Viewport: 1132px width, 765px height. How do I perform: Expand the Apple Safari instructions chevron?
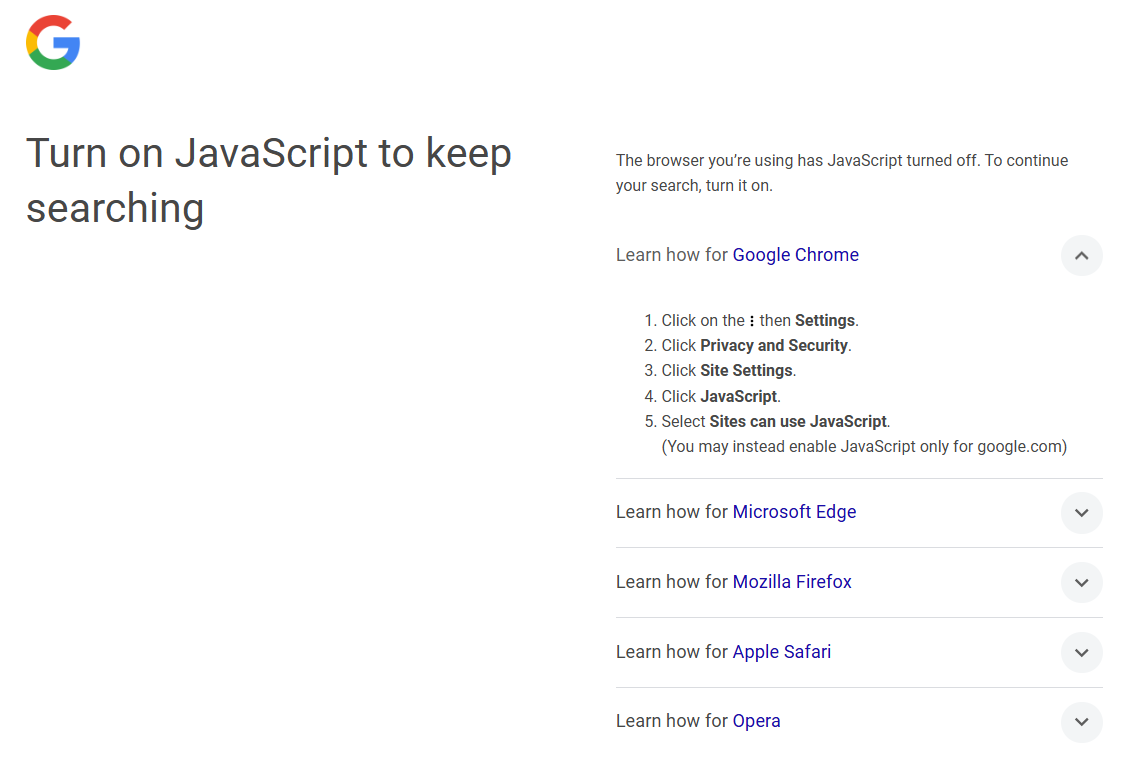[x=1081, y=652]
